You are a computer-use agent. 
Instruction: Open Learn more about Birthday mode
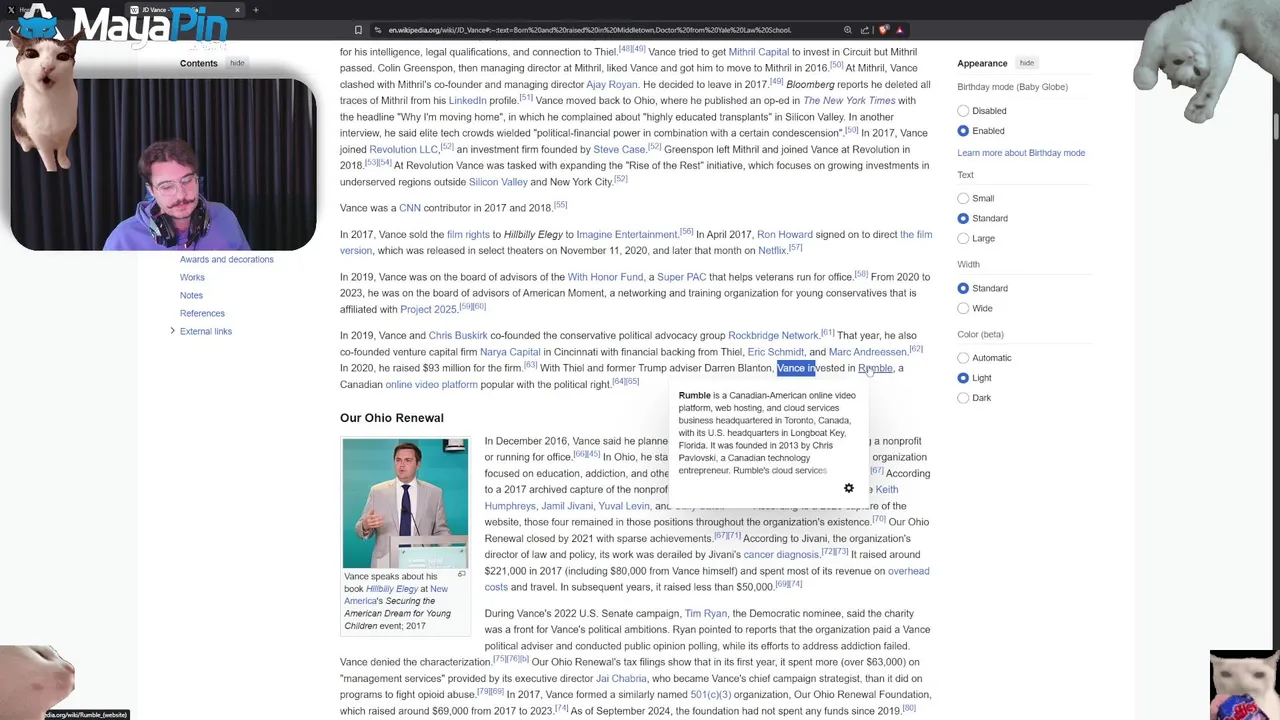pyautogui.click(x=1021, y=153)
